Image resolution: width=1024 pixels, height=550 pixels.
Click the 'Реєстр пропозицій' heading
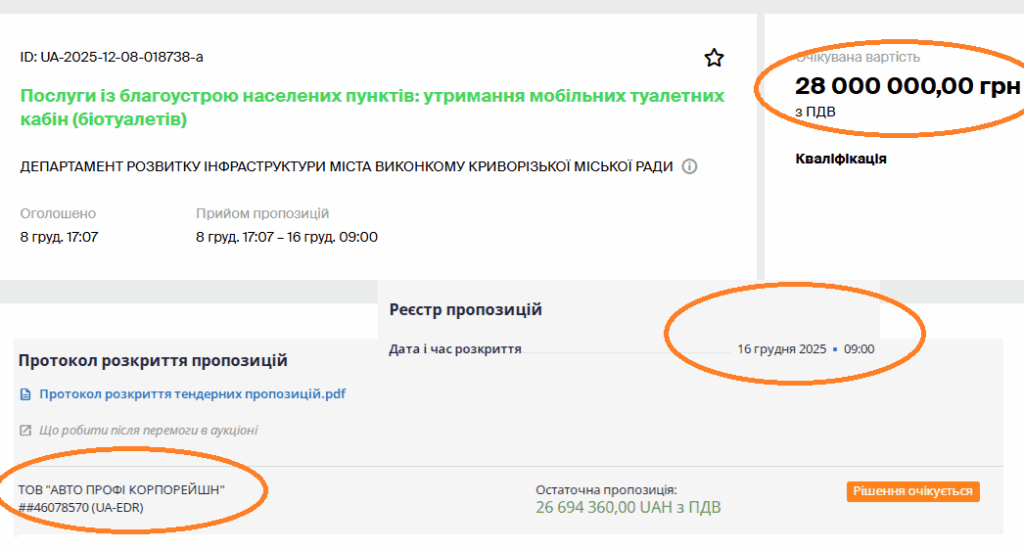point(465,310)
